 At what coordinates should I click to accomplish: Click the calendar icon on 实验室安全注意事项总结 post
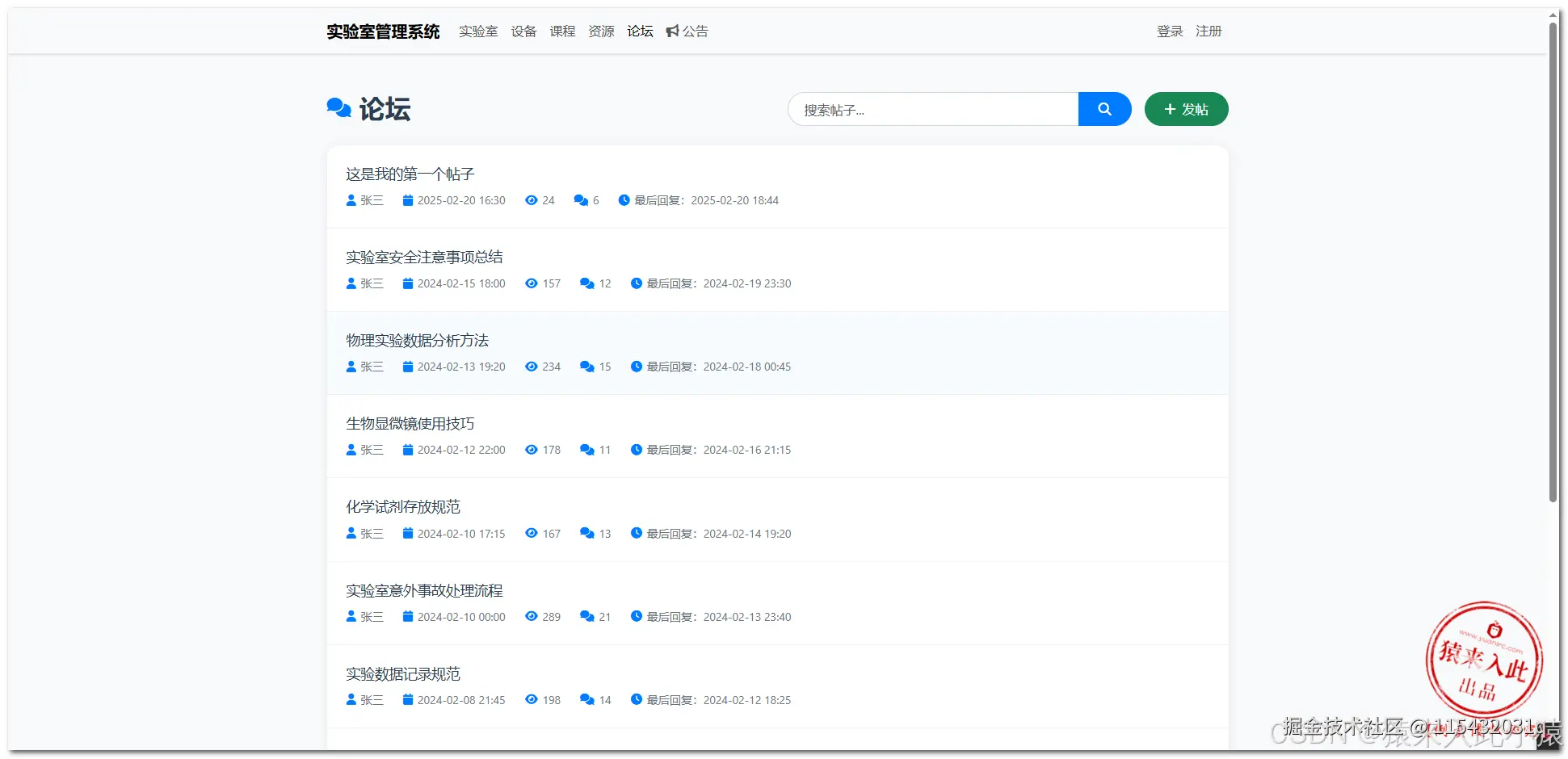pyautogui.click(x=407, y=283)
